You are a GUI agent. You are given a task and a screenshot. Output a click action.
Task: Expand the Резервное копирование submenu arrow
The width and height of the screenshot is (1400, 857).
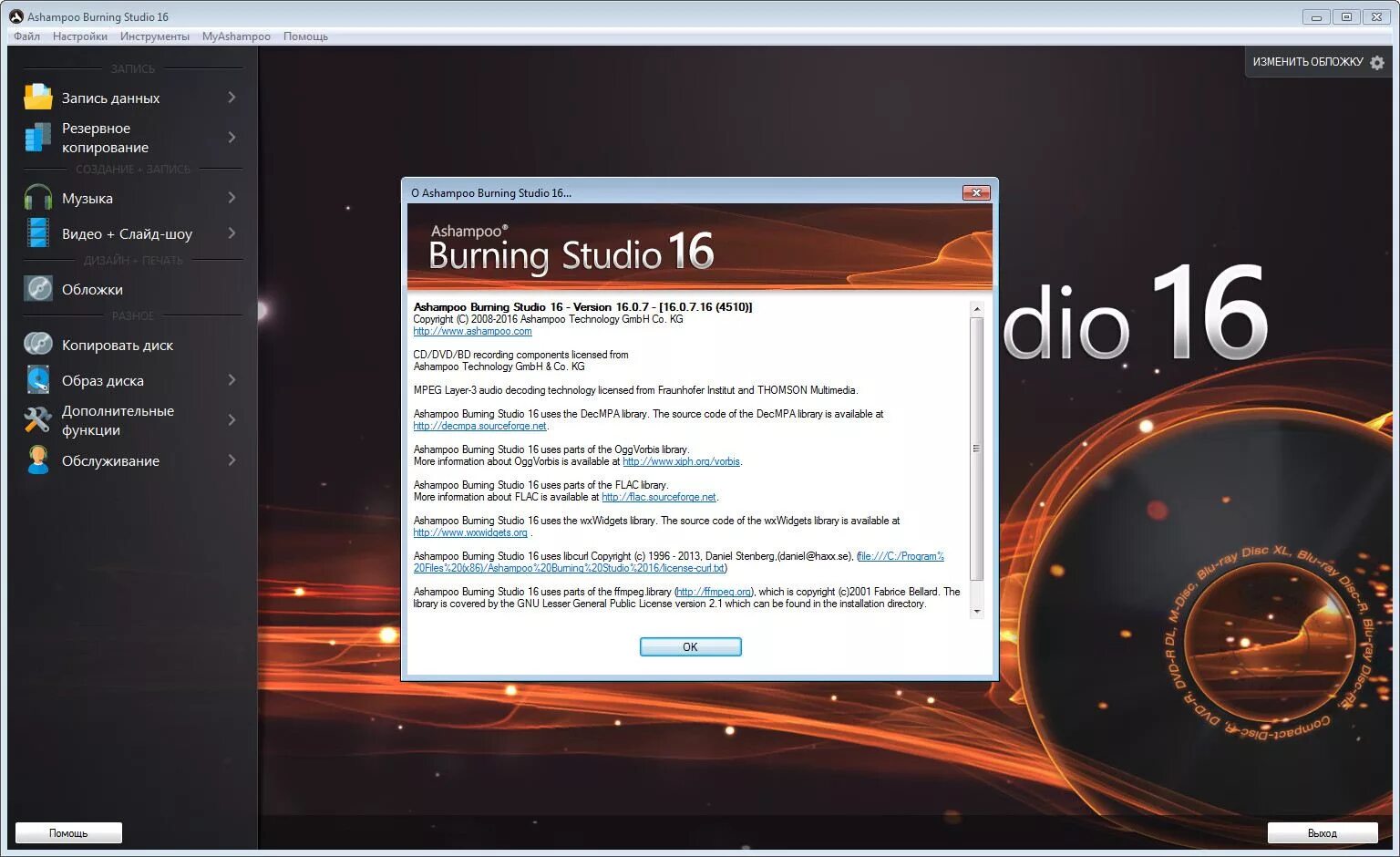(x=232, y=138)
